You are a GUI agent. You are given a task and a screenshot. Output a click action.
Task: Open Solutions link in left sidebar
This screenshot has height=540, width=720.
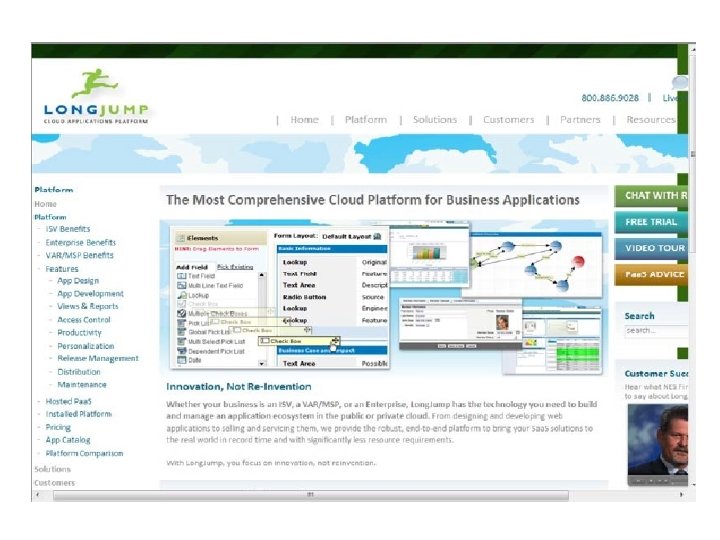click(52, 469)
